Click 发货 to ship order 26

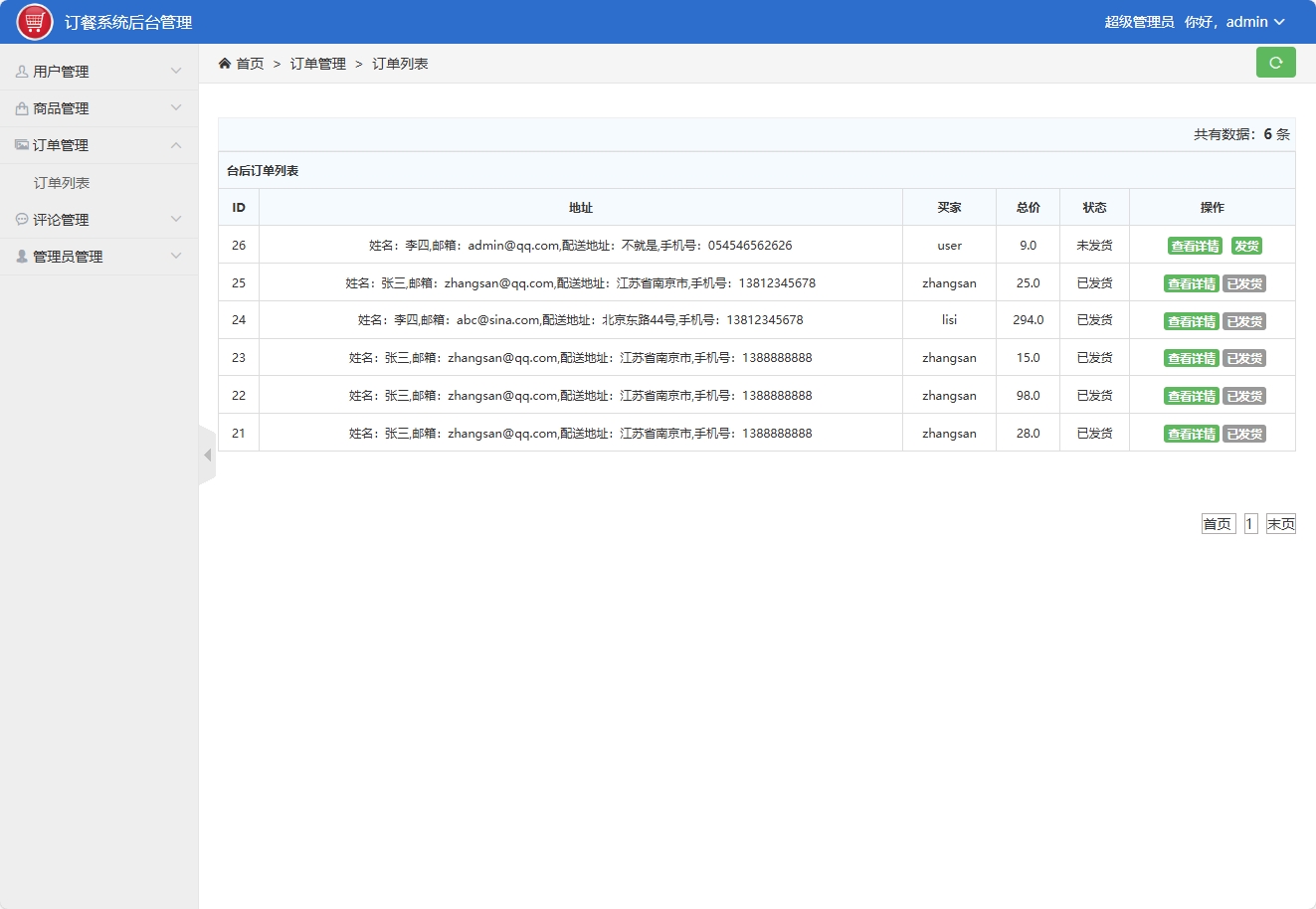[x=1245, y=245]
